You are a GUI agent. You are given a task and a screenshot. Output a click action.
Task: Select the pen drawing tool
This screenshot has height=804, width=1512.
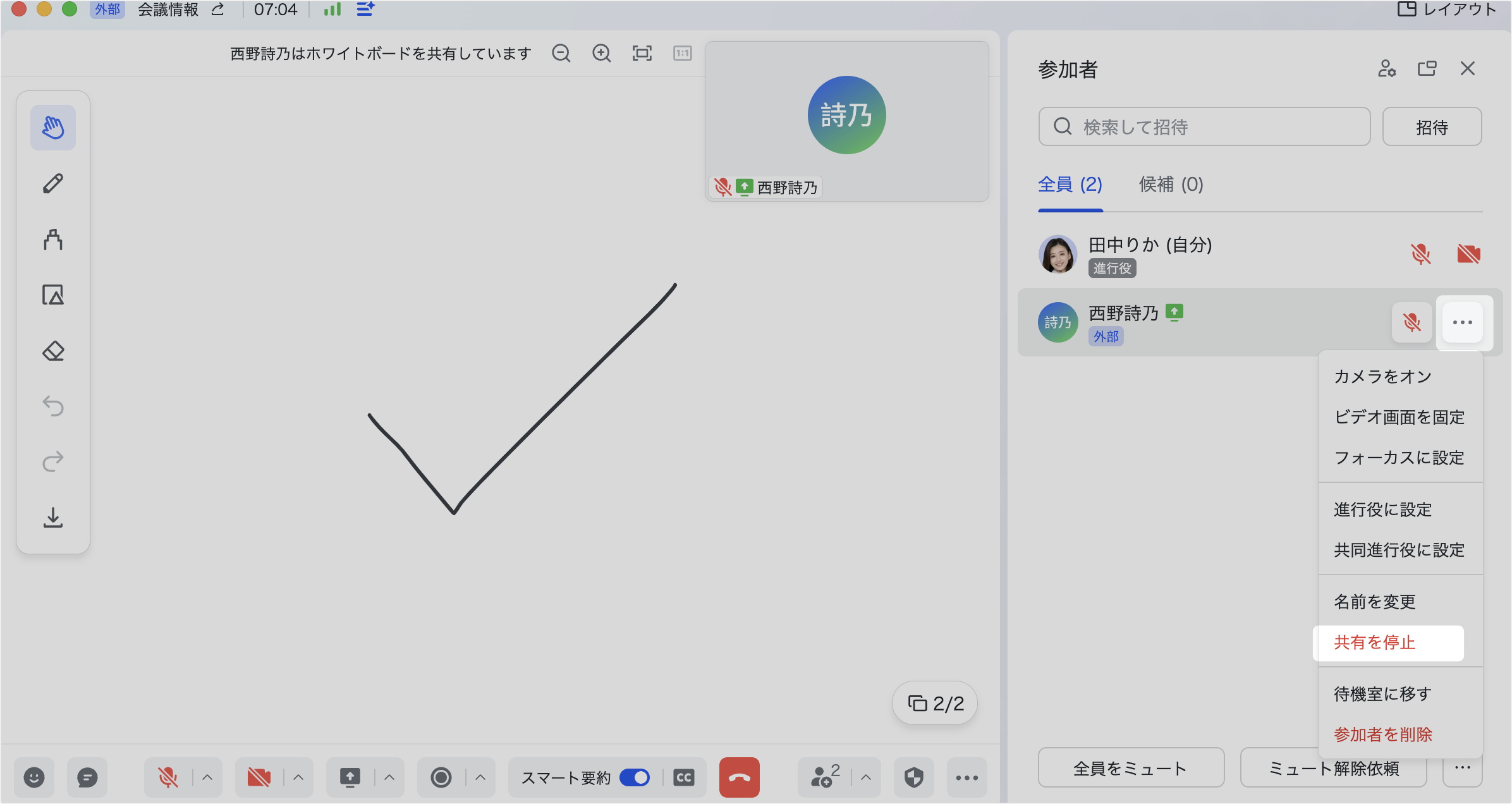[x=53, y=183]
